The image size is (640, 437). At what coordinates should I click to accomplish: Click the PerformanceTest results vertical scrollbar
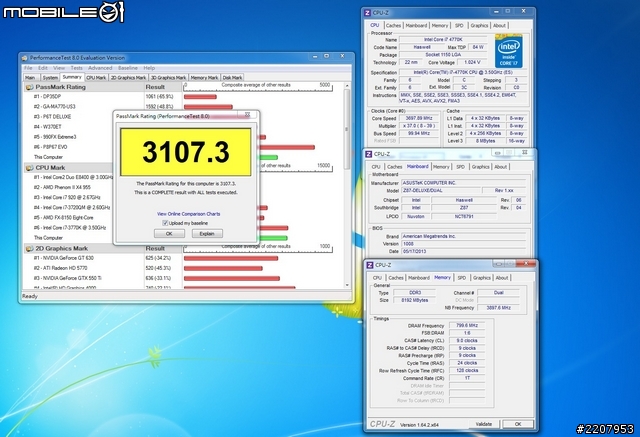(x=347, y=129)
